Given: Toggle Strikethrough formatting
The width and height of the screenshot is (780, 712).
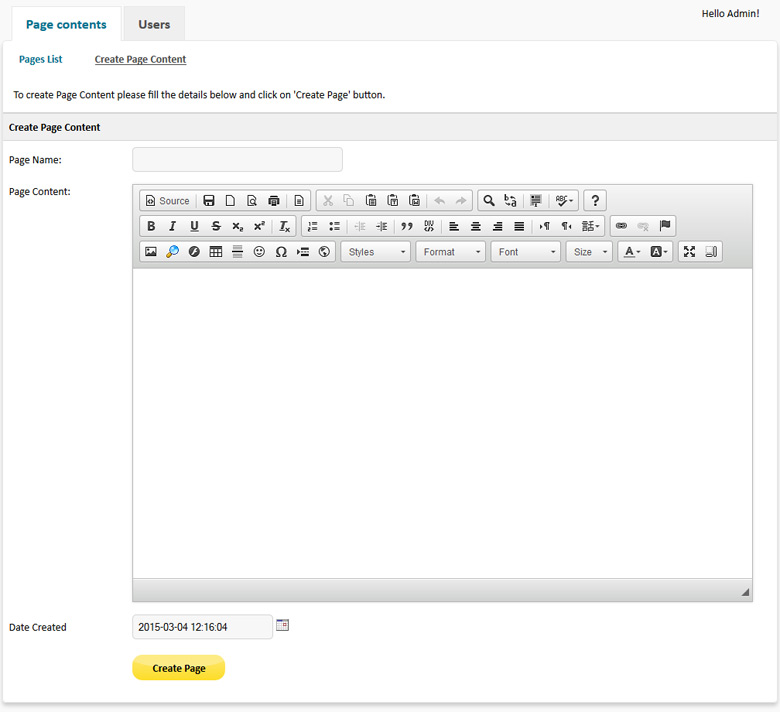Looking at the screenshot, I should point(216,226).
